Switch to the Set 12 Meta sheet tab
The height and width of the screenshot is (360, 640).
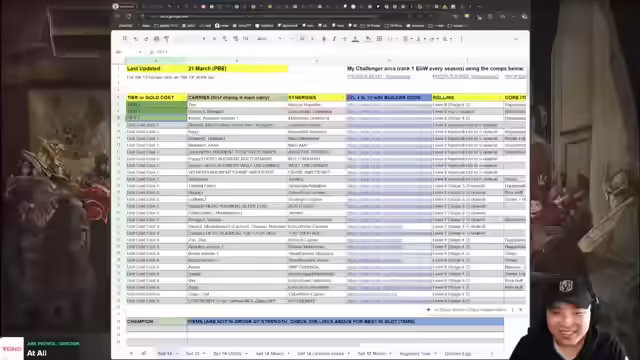point(371,353)
